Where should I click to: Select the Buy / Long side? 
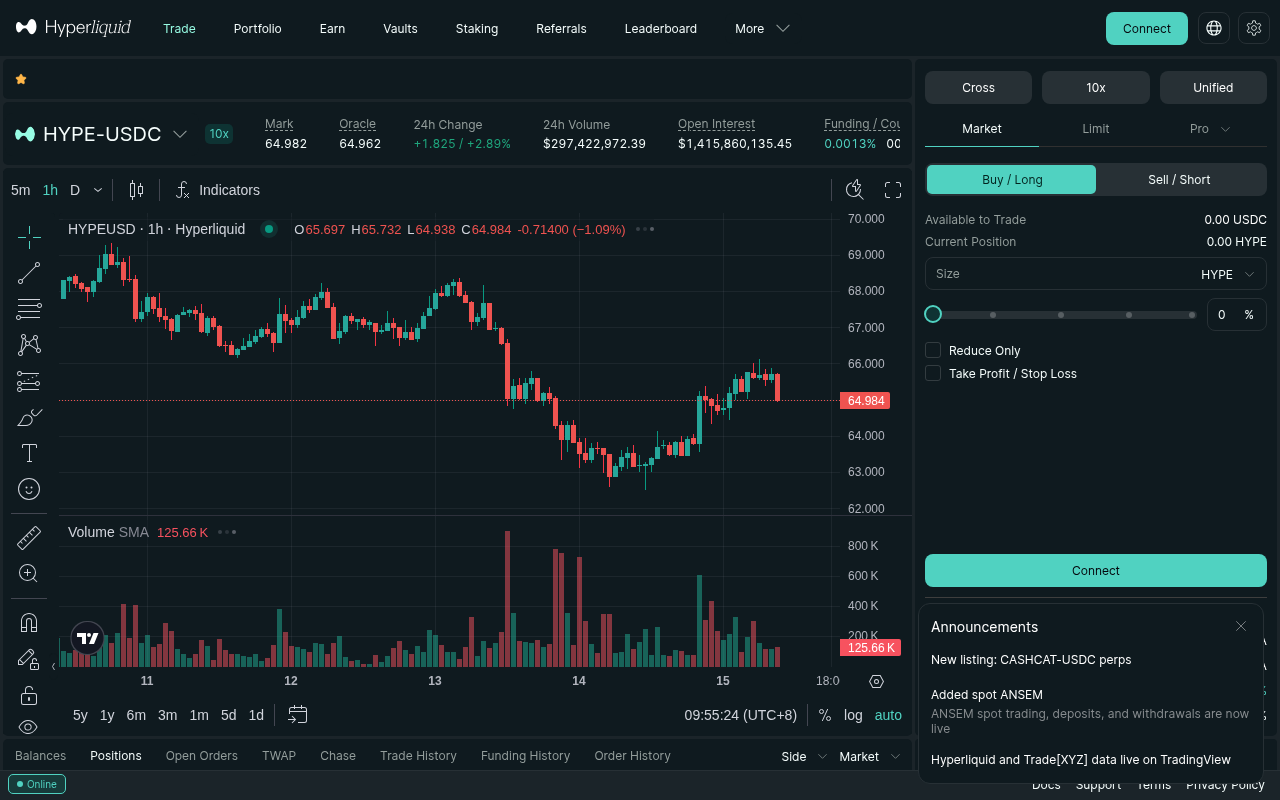point(1011,180)
